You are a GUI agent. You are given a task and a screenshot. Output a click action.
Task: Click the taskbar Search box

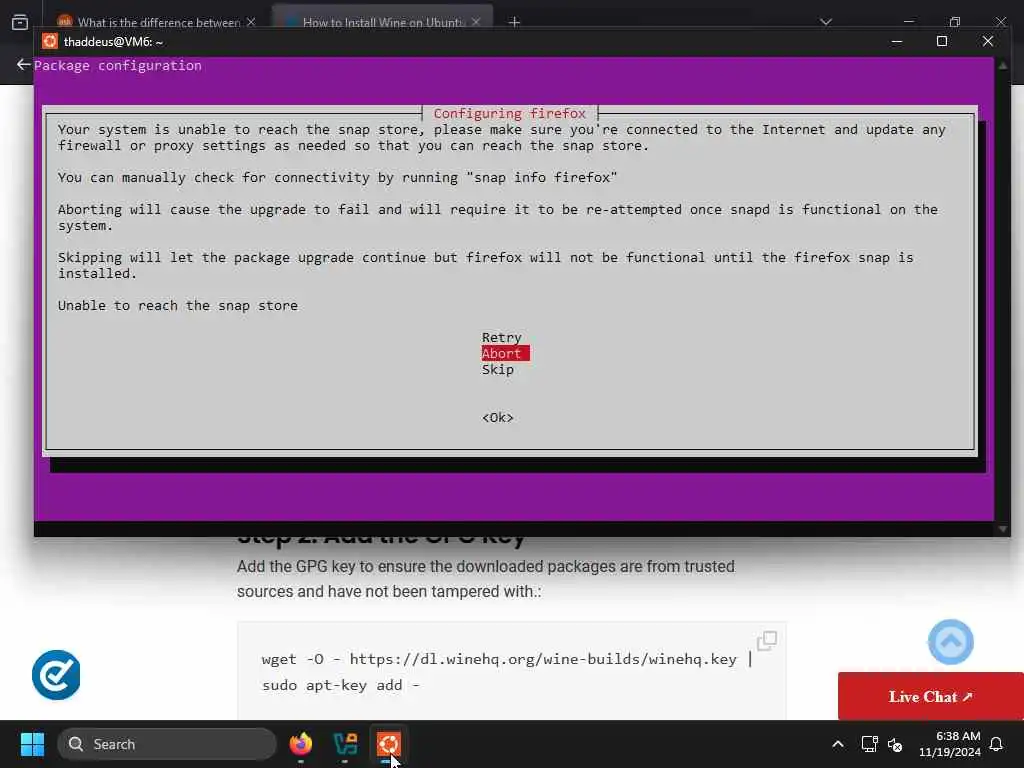click(167, 744)
